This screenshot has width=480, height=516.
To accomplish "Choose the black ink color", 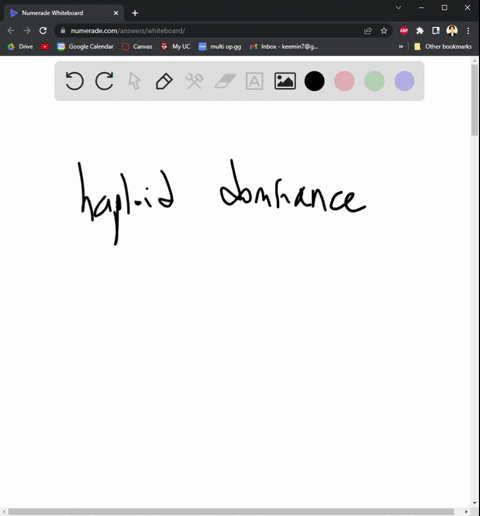I will click(314, 81).
